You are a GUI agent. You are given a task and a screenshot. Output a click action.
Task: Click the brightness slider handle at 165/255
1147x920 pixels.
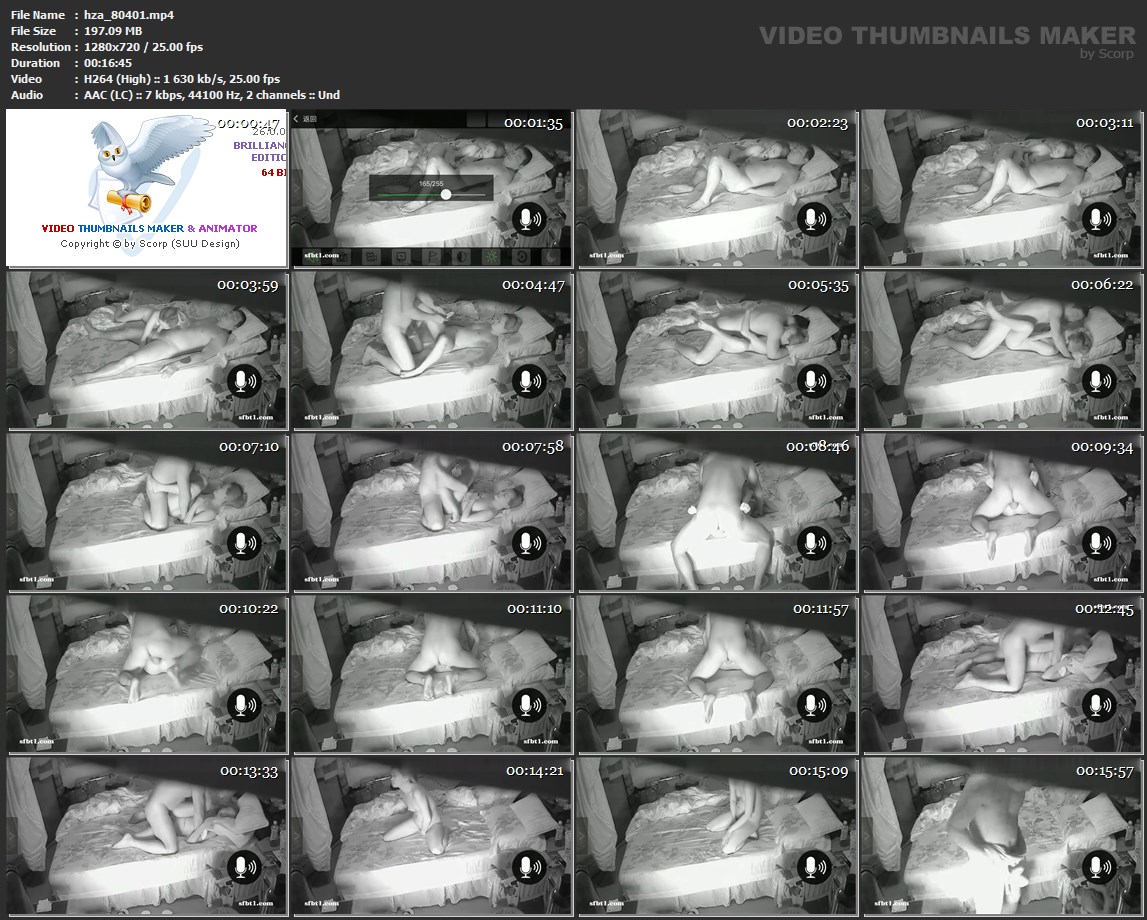[446, 194]
